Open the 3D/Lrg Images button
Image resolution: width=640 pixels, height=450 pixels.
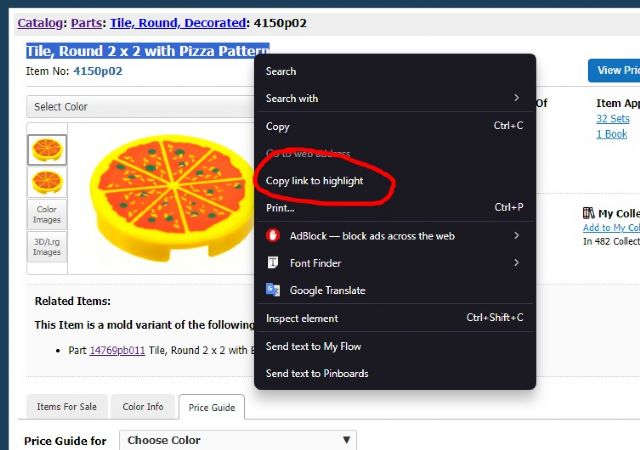pos(47,246)
